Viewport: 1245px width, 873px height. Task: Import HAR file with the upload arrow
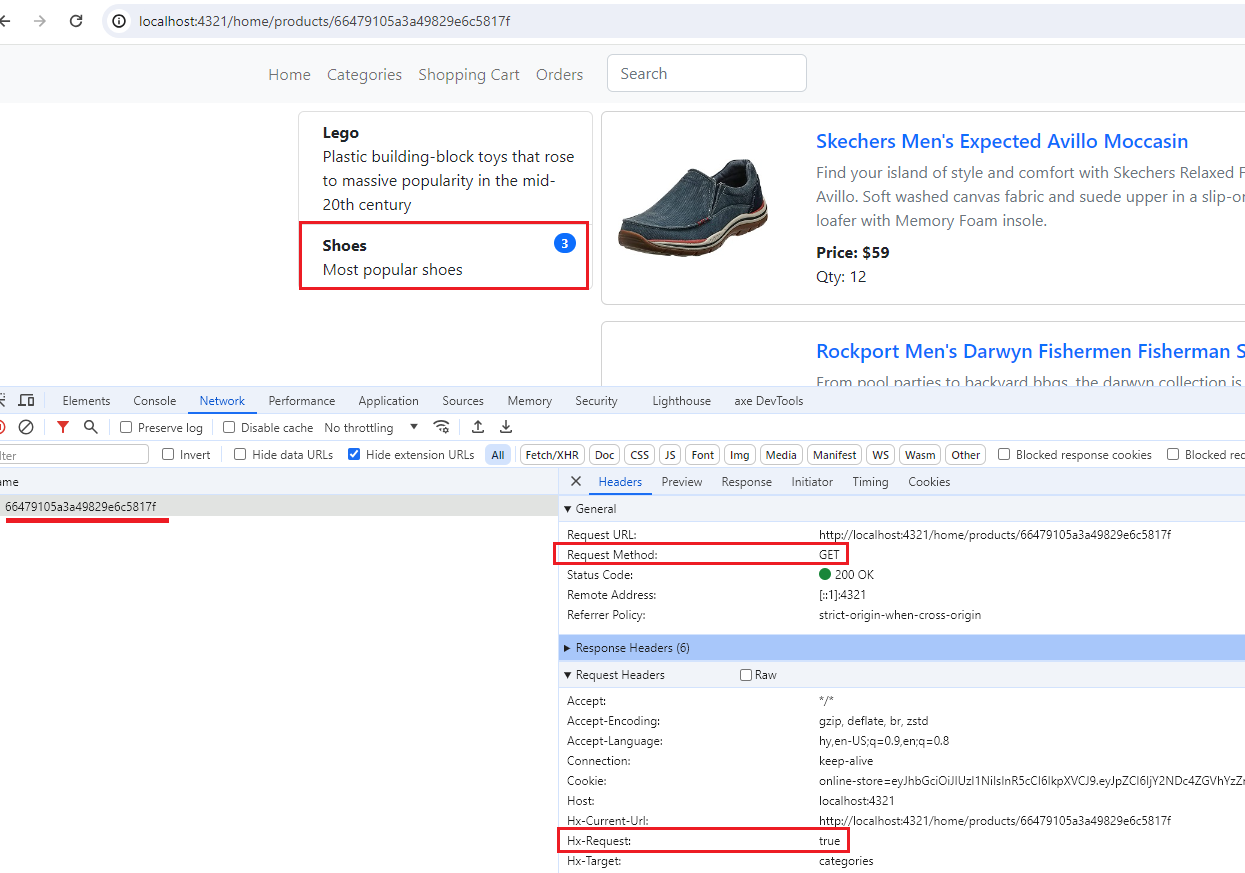(478, 427)
